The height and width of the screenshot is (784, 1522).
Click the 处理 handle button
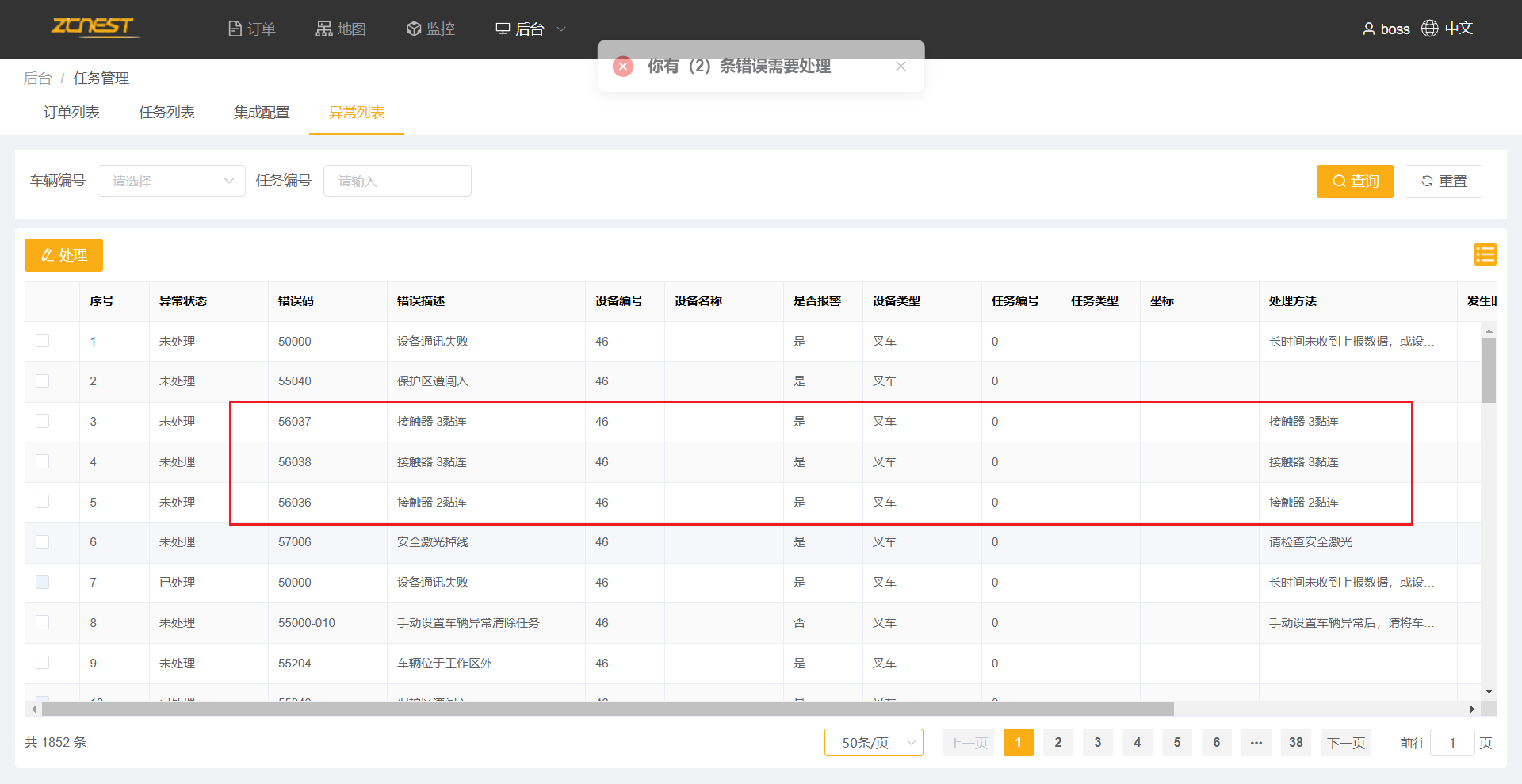(63, 255)
